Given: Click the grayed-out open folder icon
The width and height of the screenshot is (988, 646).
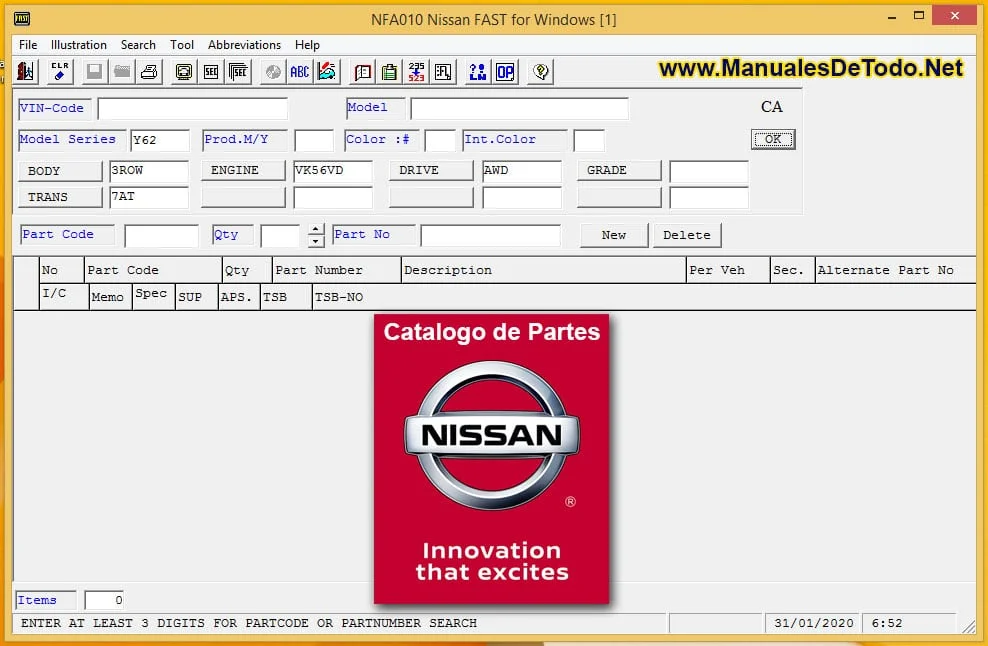Looking at the screenshot, I should 122,72.
